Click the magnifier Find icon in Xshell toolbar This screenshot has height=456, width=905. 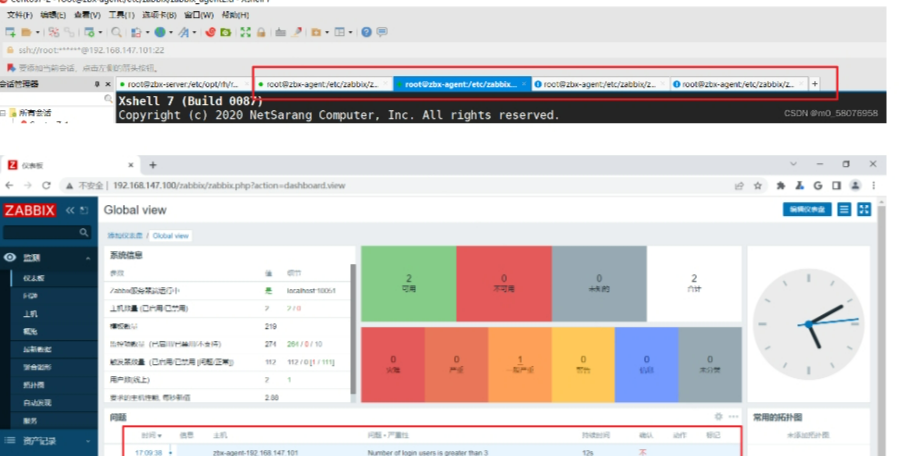pos(117,32)
